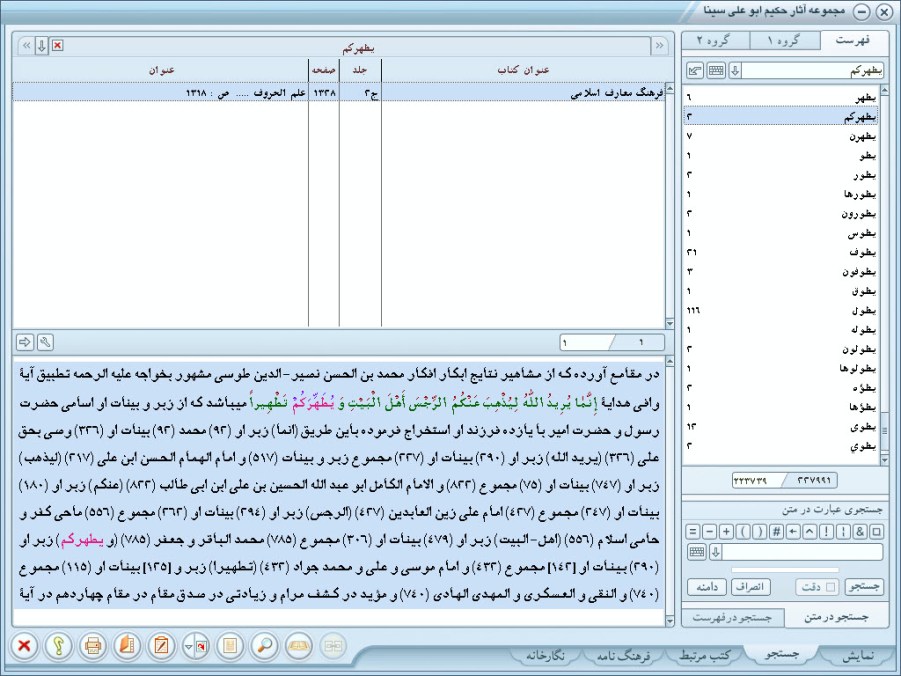Viewport: 901px width, 676px height.
Task: Open the search history dropdown arrow in text search
Action: [x=715, y=552]
